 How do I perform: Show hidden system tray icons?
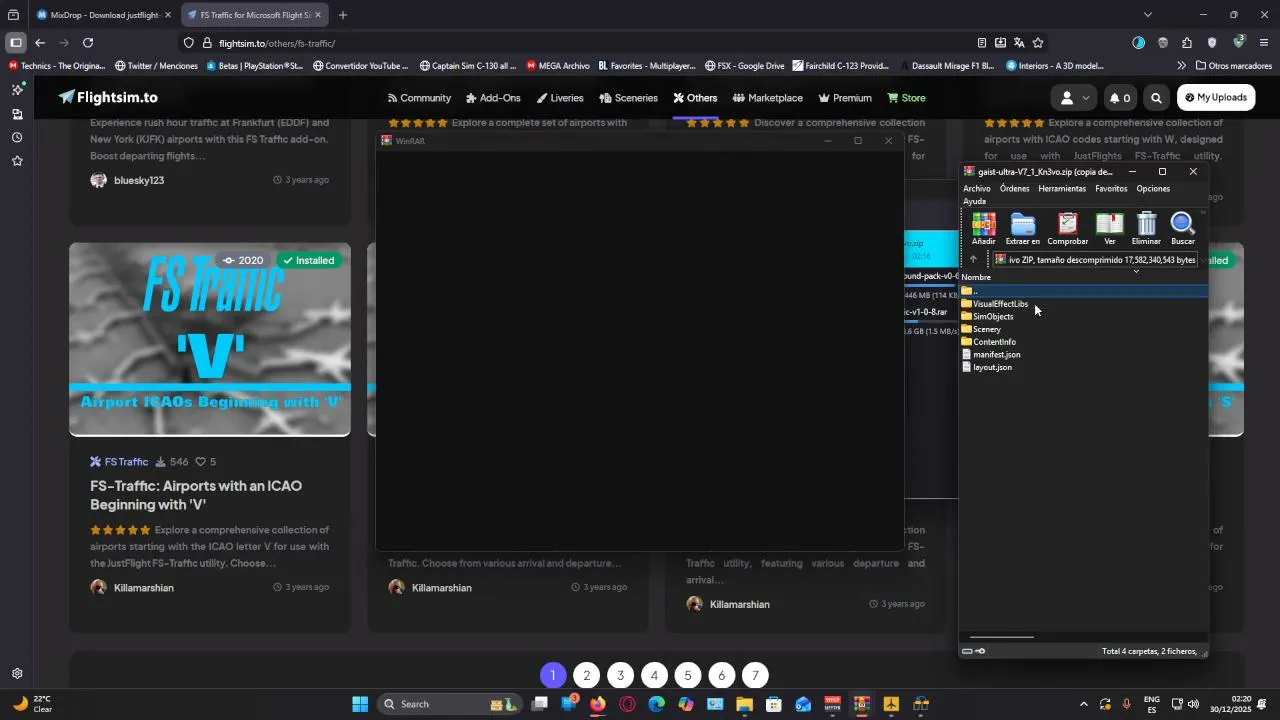point(1082,704)
